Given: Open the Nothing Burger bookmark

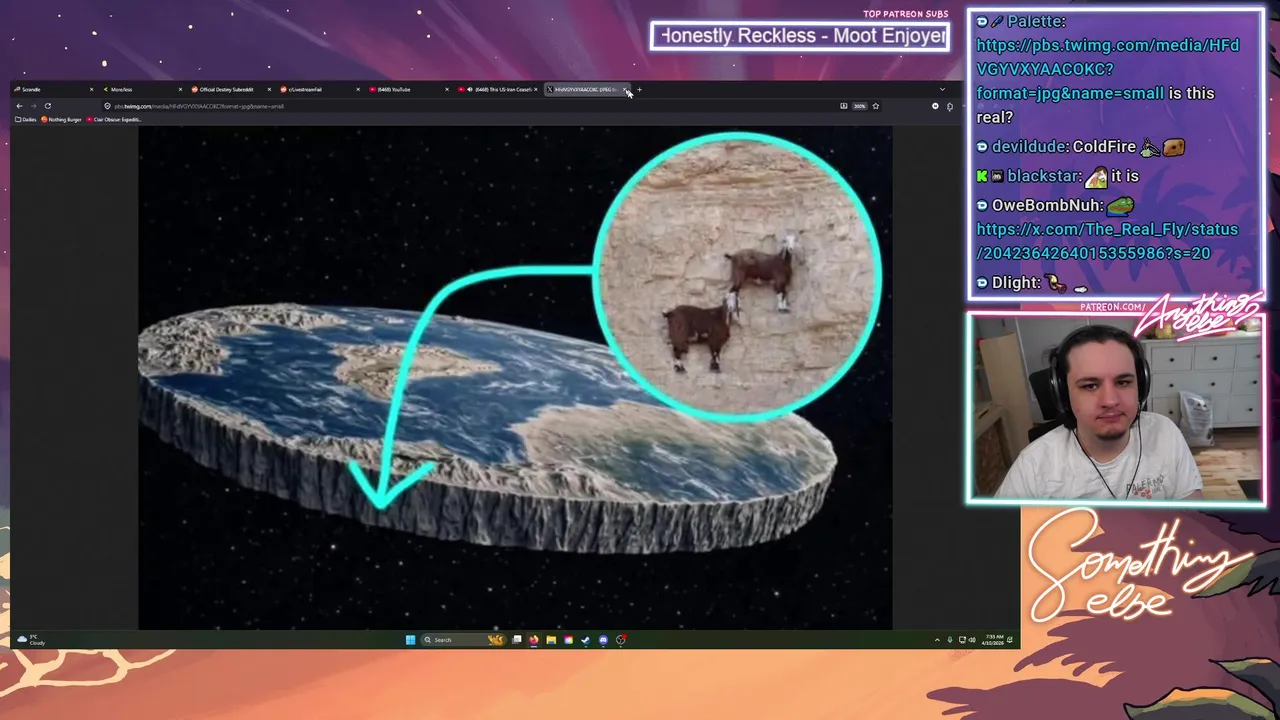Looking at the screenshot, I should tap(62, 120).
